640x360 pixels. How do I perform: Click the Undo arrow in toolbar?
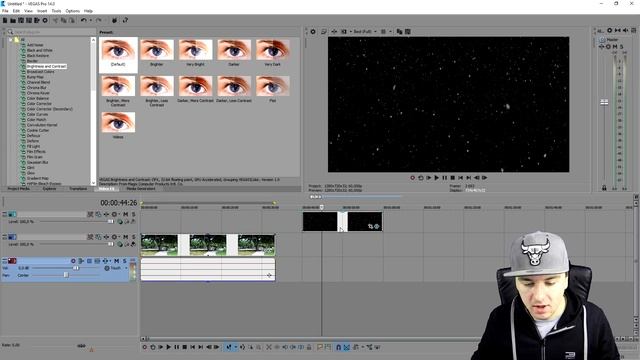[x=84, y=20]
